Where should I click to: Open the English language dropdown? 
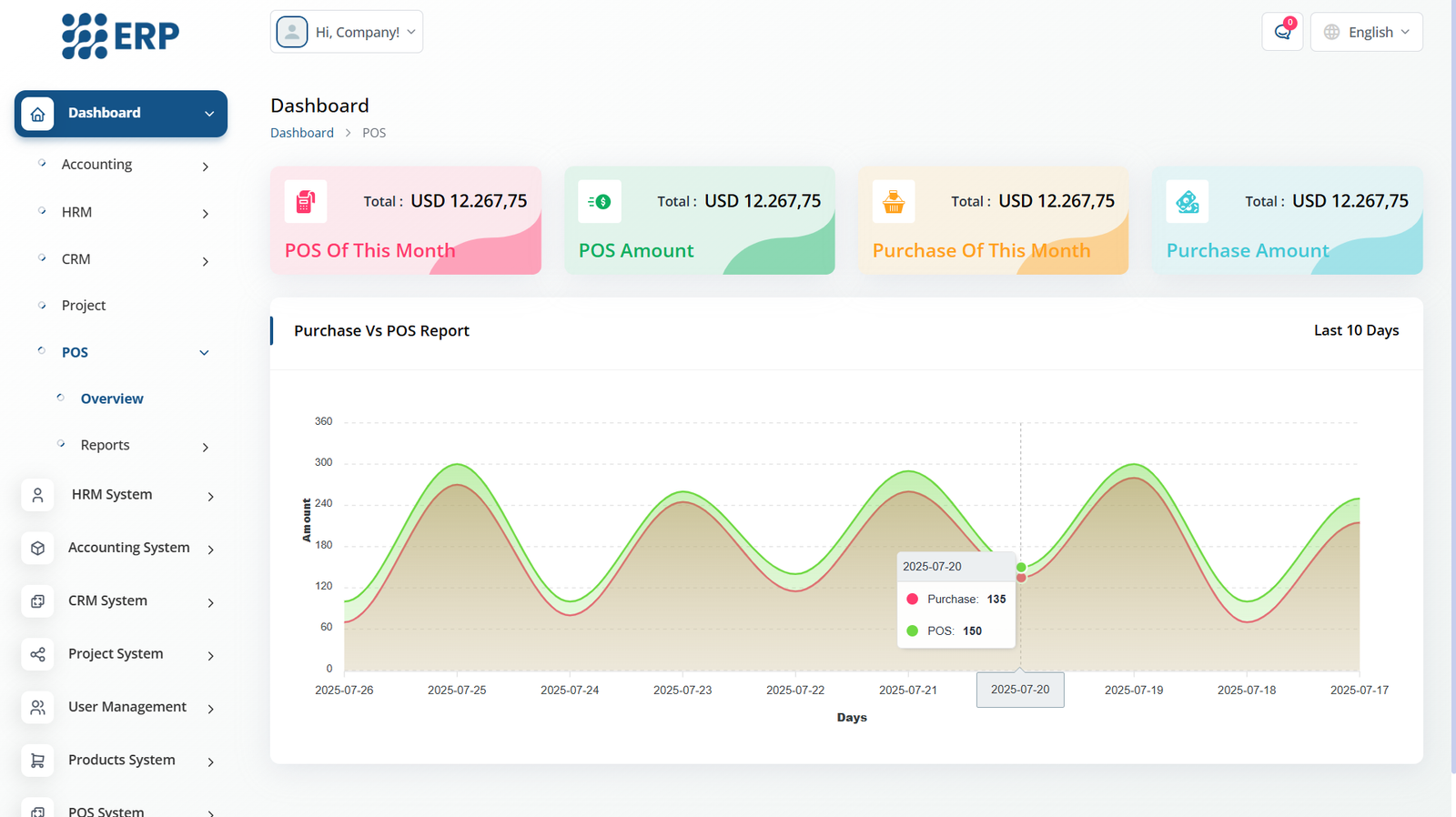[x=1366, y=32]
